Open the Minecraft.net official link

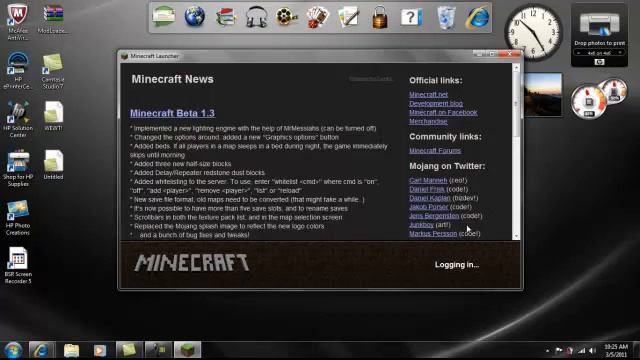click(x=428, y=94)
